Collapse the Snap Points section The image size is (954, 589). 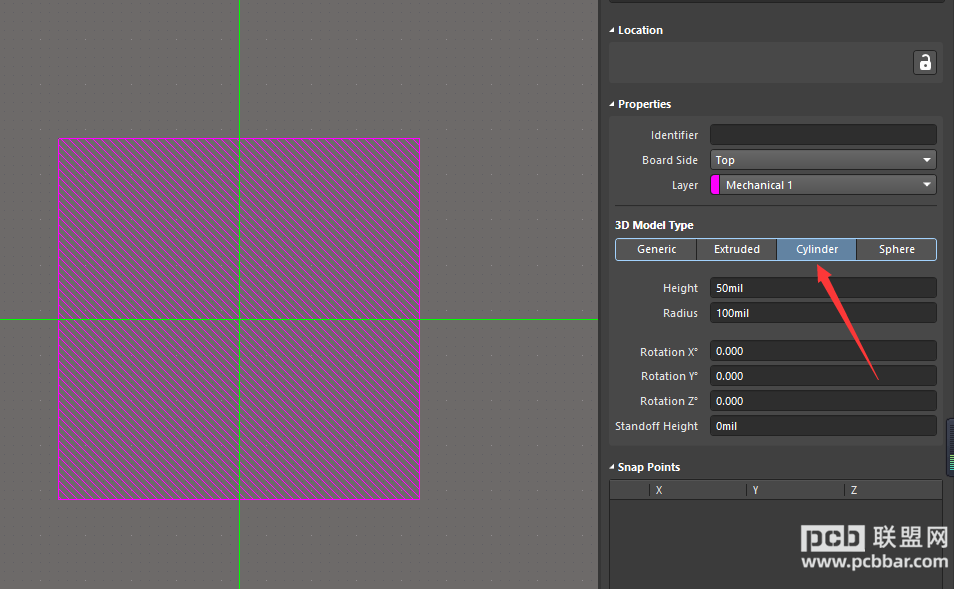(x=612, y=467)
